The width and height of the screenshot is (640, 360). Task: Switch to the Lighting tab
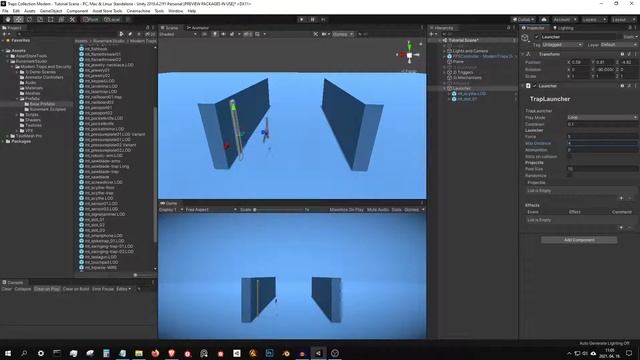click(x=564, y=28)
